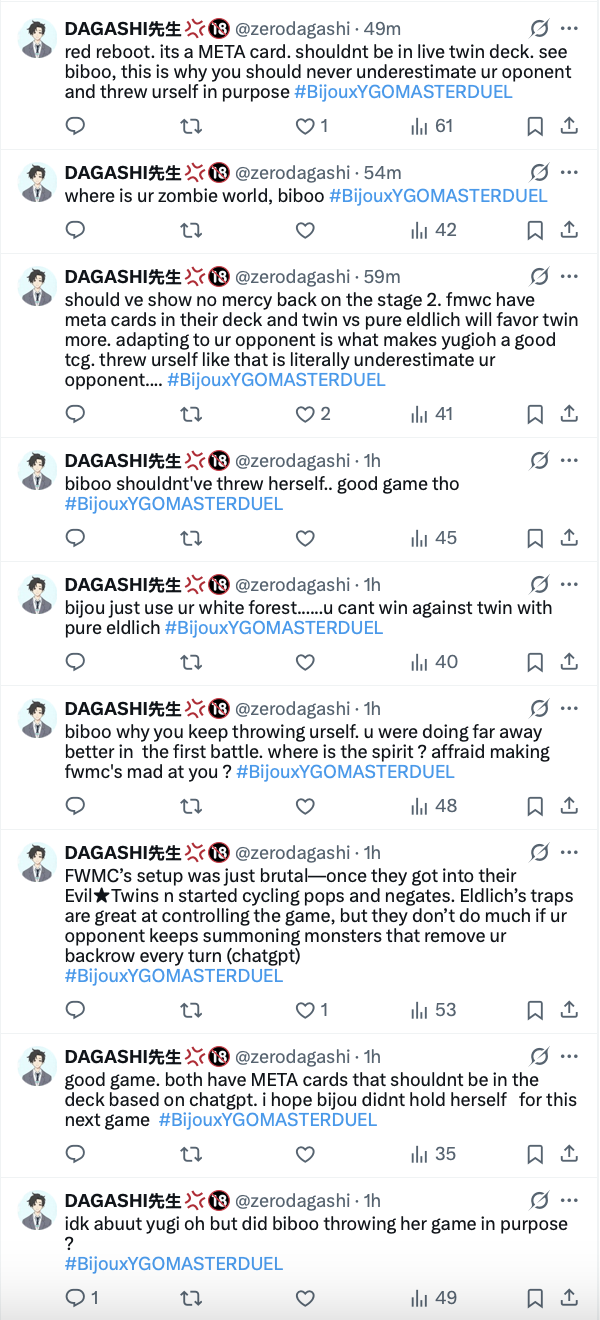Click the Grok icon on the 59m tweet
The image size is (600, 1320).
(539, 276)
